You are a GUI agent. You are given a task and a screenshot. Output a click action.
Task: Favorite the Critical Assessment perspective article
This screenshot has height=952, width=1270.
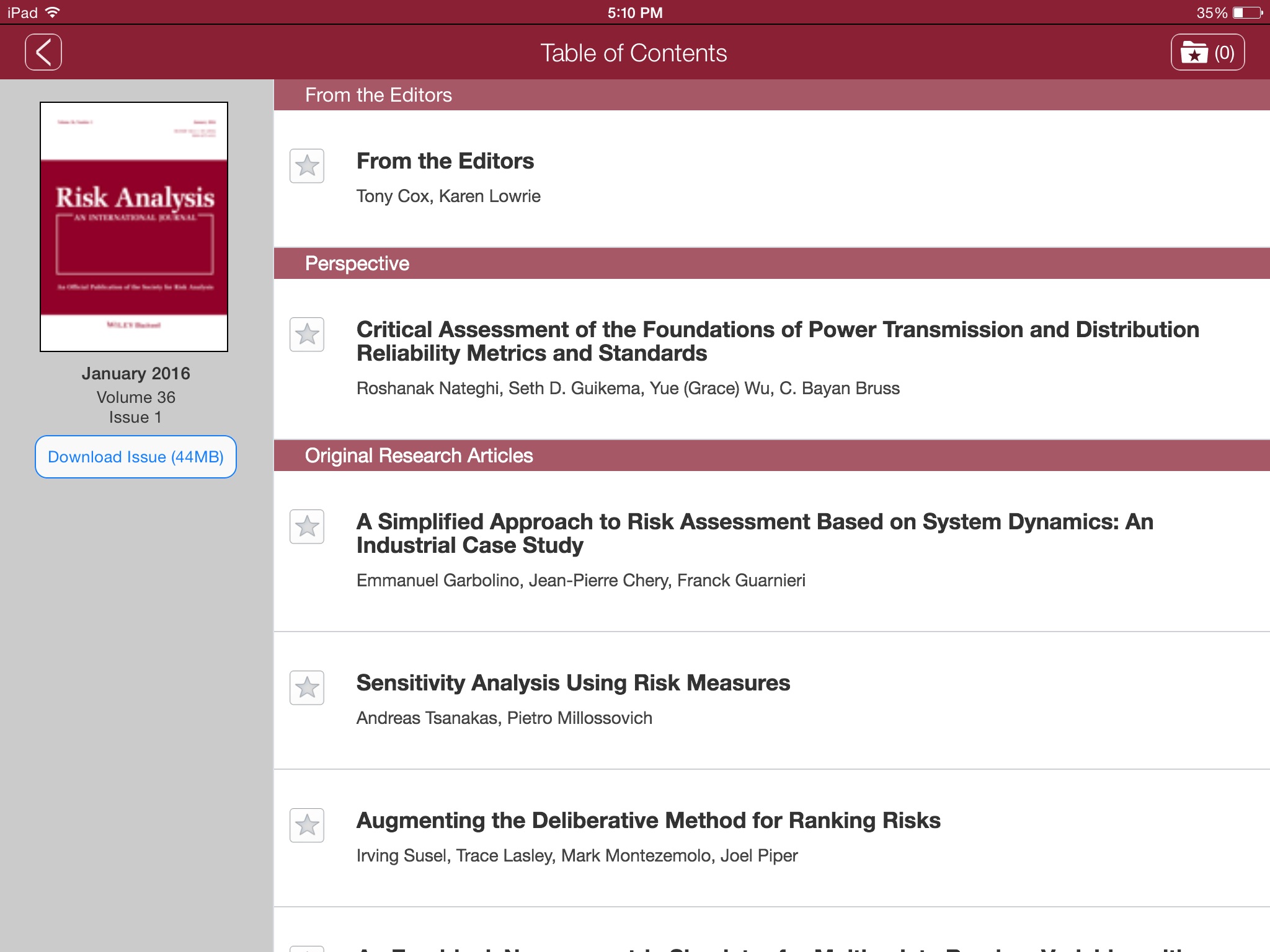307,335
